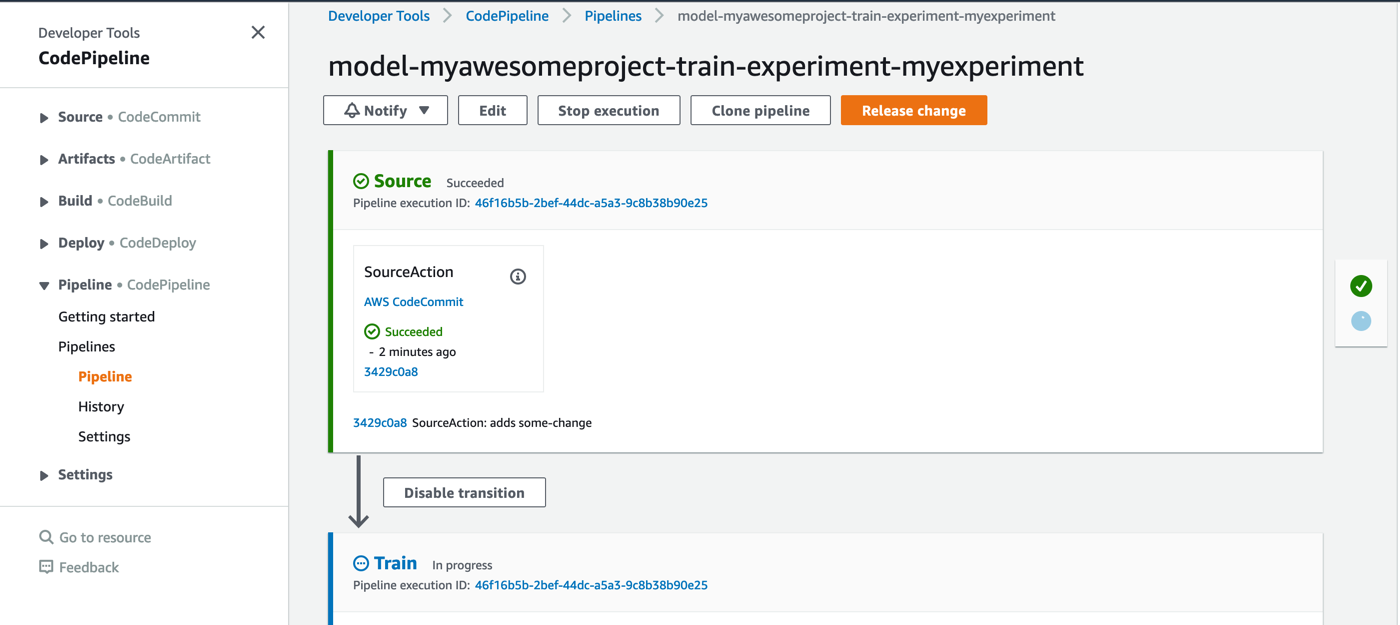Jump to Train stage via blue progress indicator
The width and height of the screenshot is (1400, 625).
click(1361, 321)
